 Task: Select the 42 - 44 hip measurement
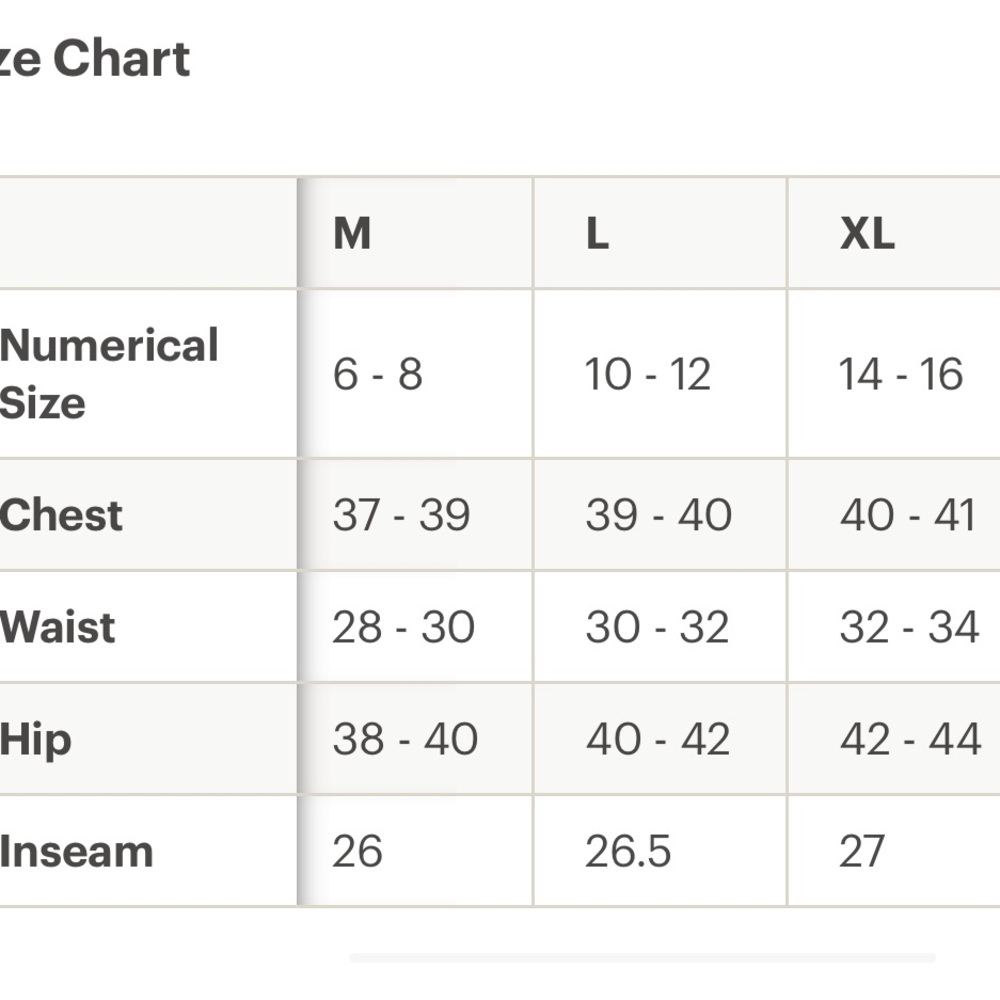910,740
